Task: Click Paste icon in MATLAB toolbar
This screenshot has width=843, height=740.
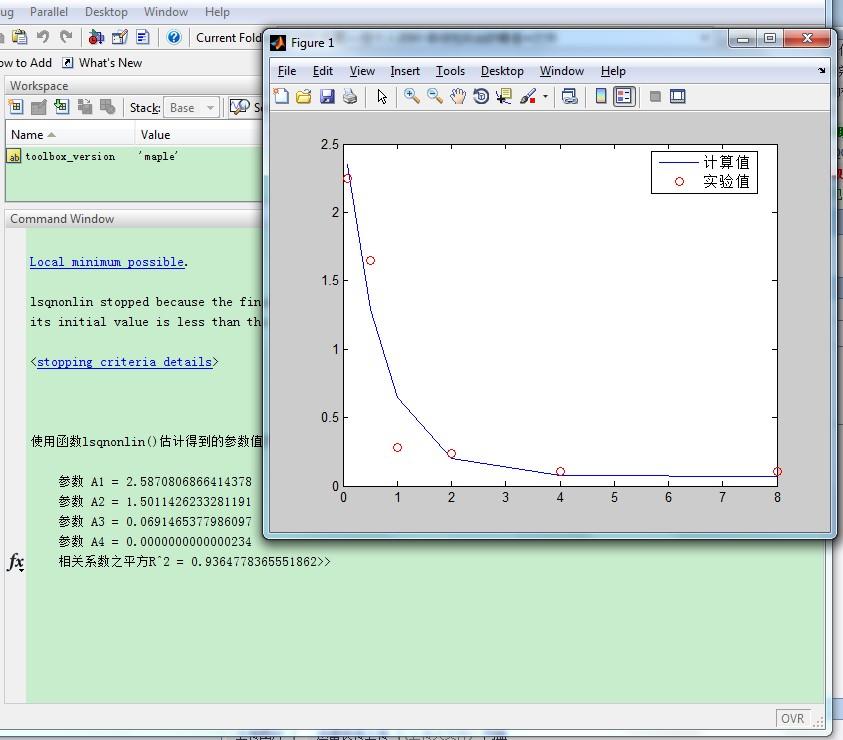Action: coord(20,37)
